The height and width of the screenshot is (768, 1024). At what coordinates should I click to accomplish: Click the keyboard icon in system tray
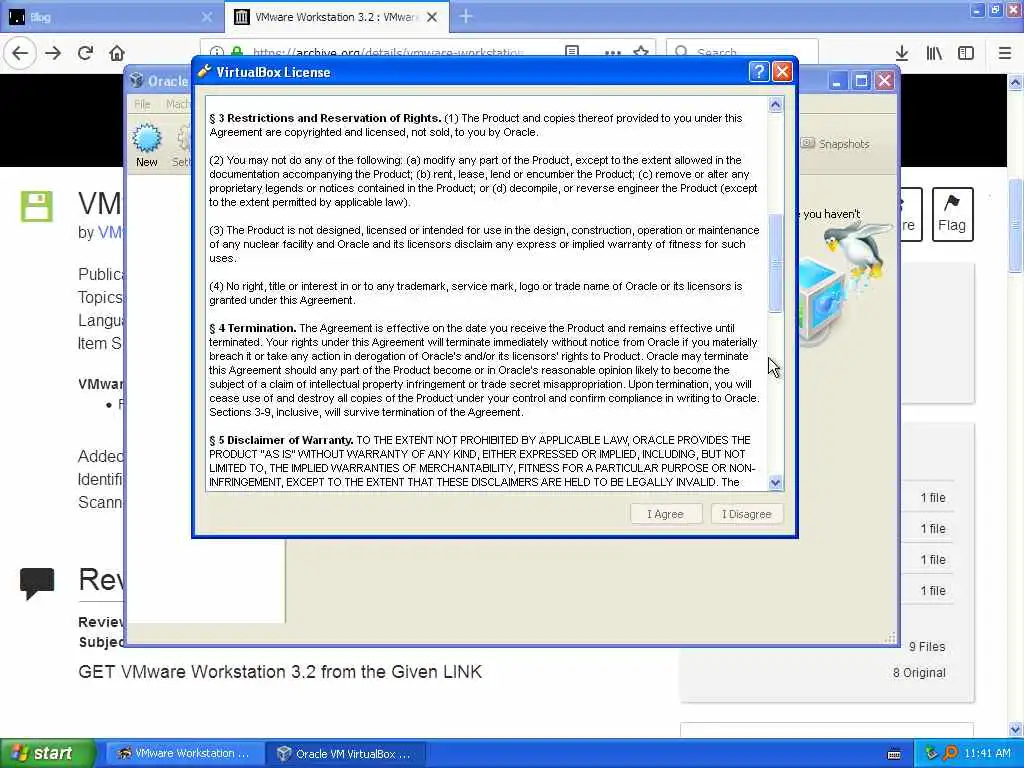coord(894,754)
